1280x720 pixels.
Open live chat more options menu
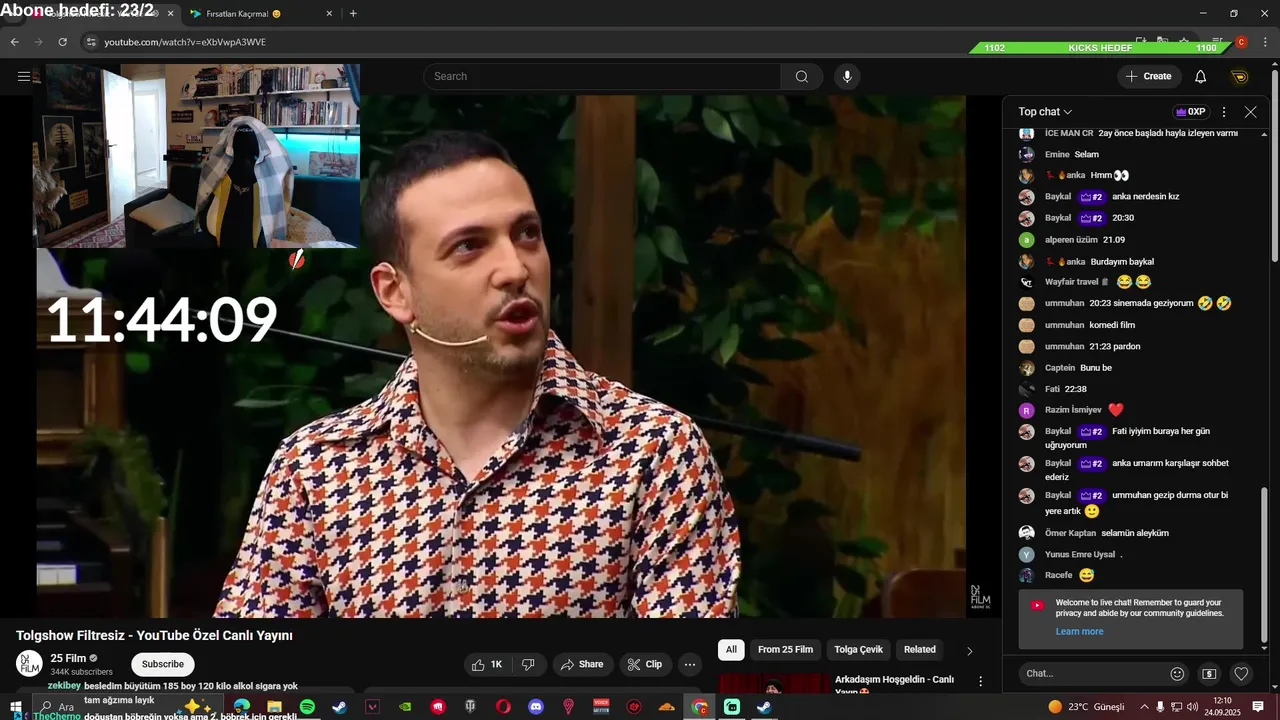(1224, 112)
